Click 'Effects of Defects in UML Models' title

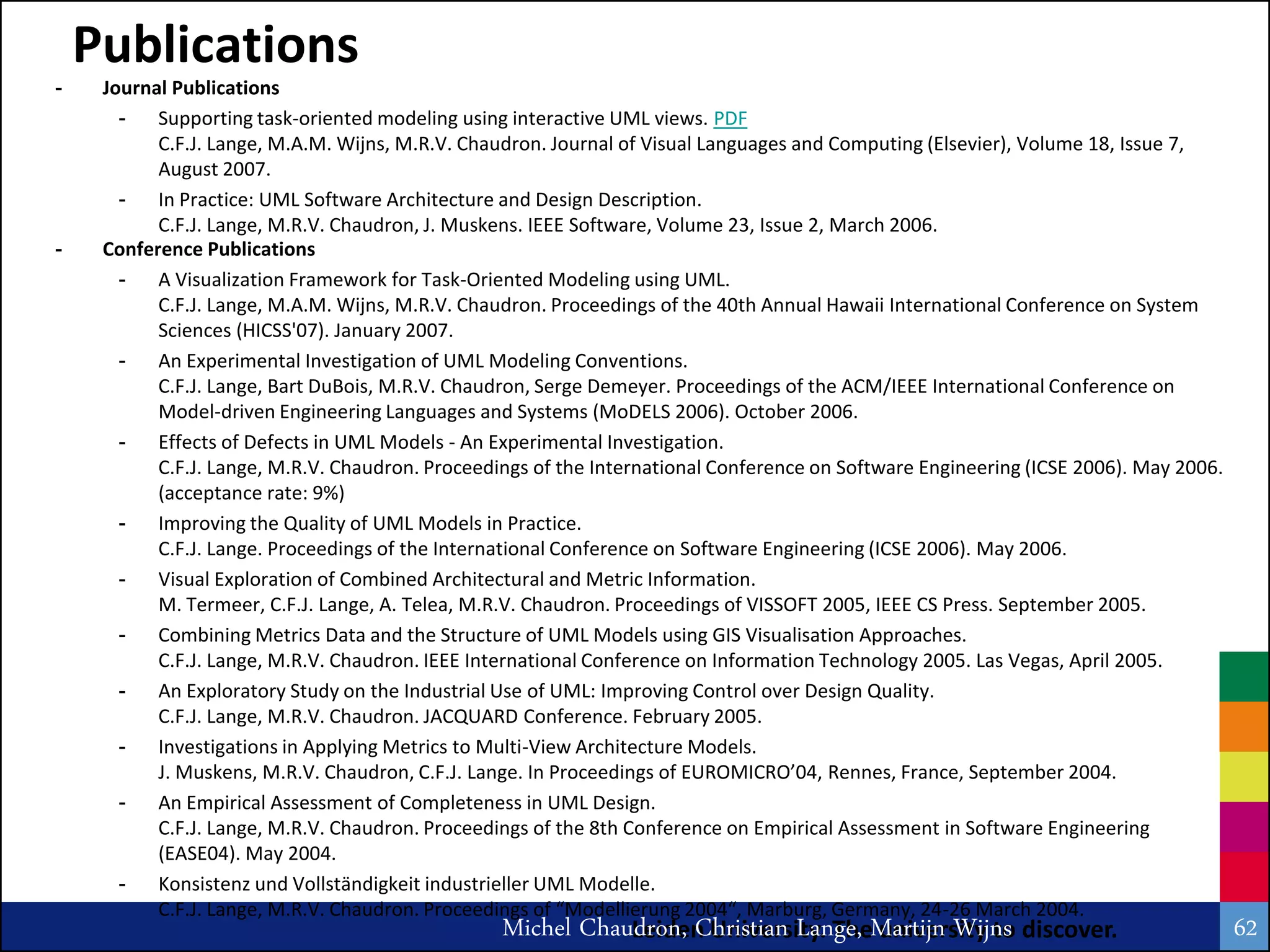[441, 442]
